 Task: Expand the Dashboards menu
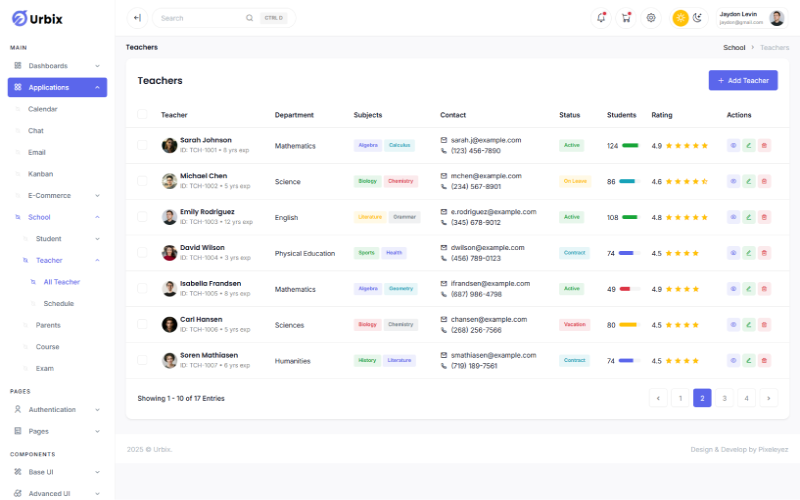57,66
